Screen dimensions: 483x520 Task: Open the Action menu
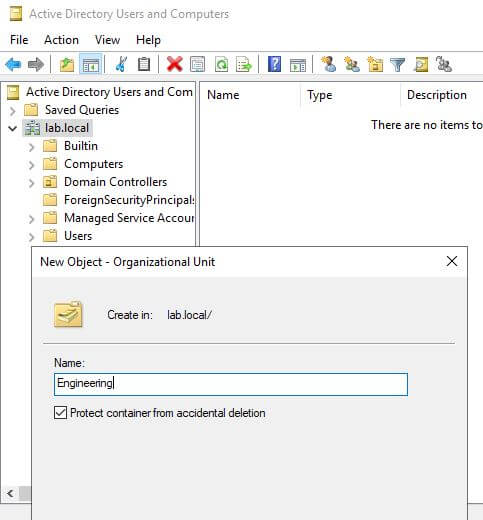pos(61,40)
